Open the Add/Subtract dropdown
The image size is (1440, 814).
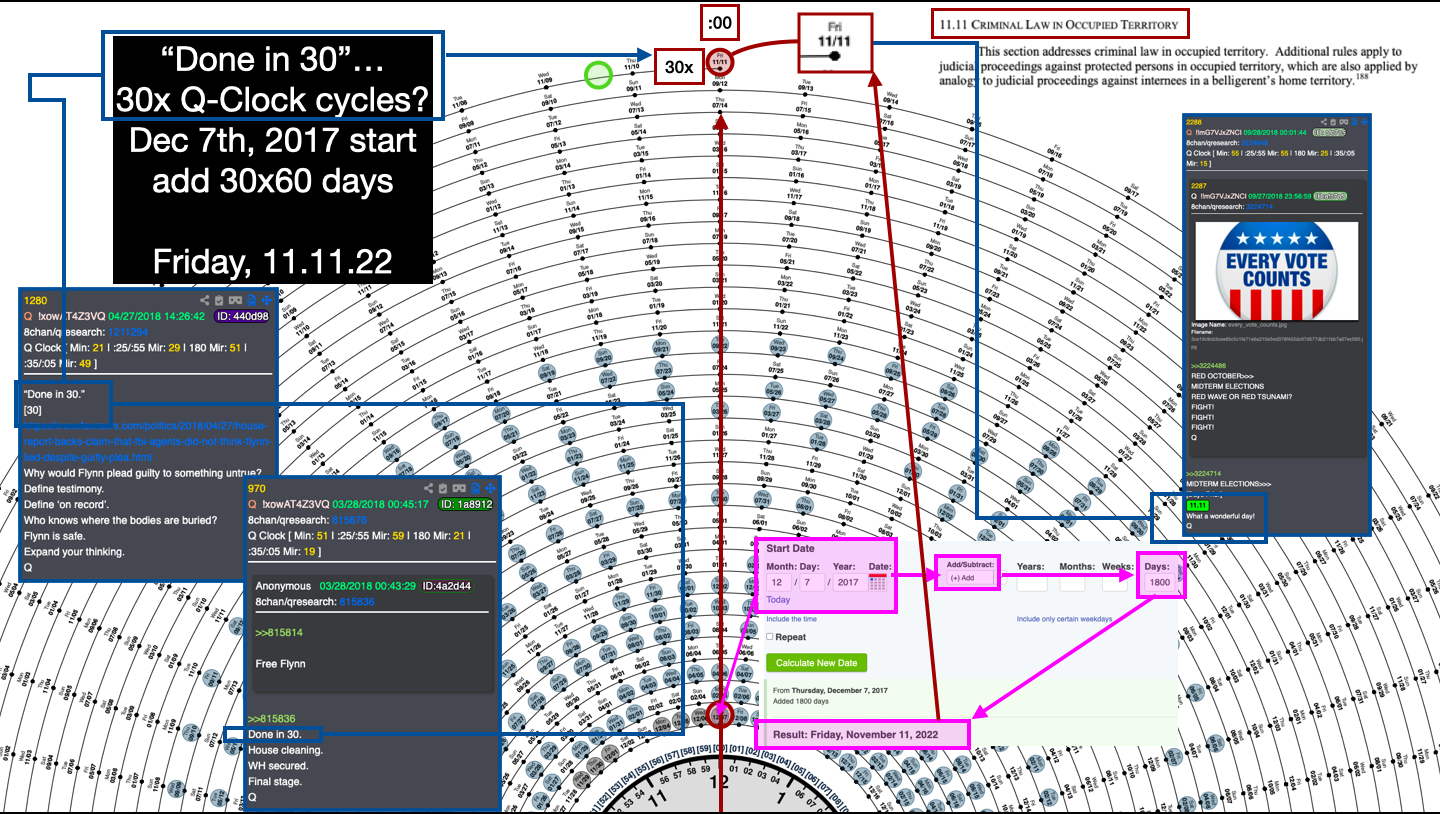pos(967,578)
